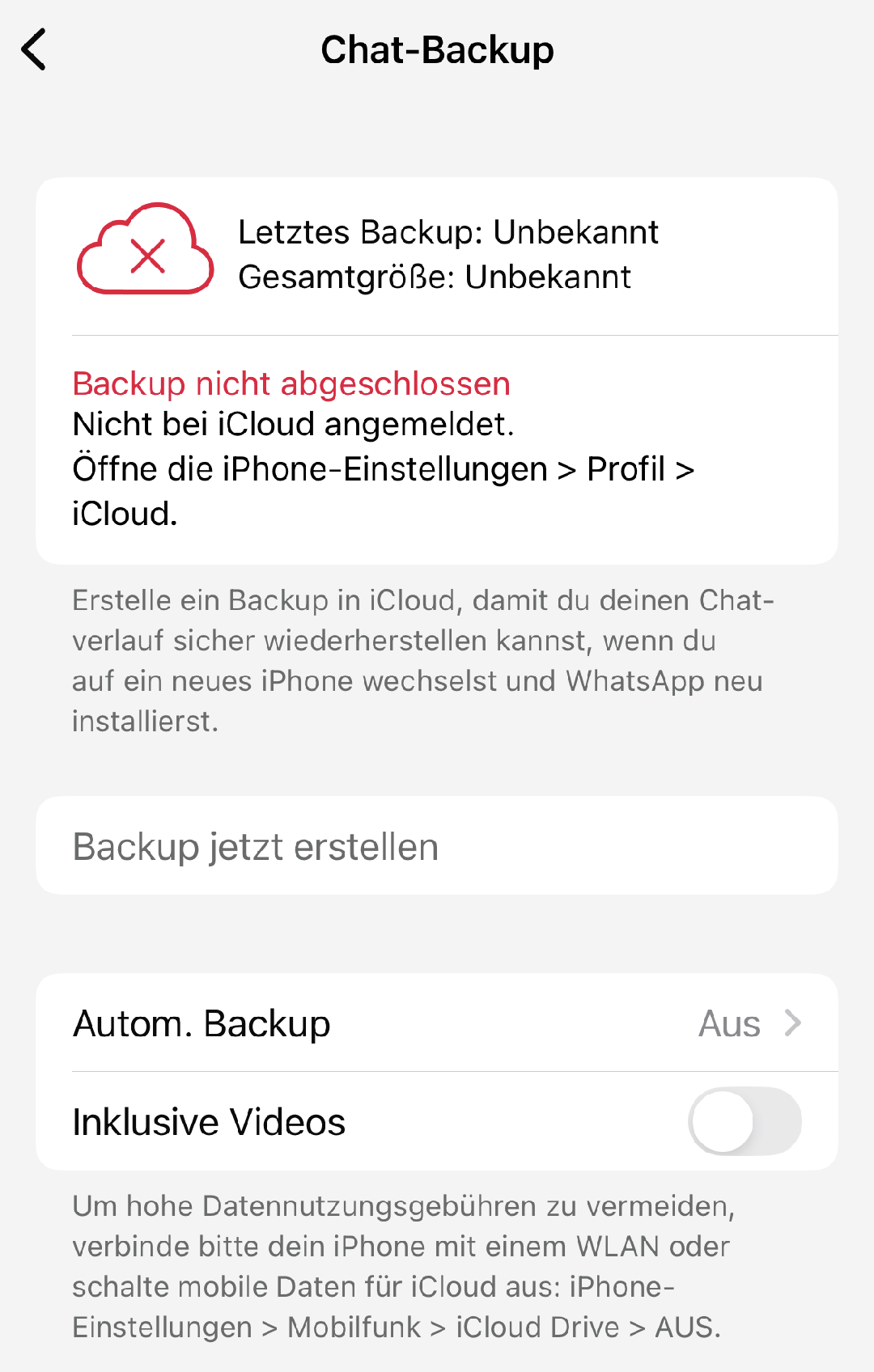
Task: Select the Aus value for automatic backup
Action: point(729,1023)
